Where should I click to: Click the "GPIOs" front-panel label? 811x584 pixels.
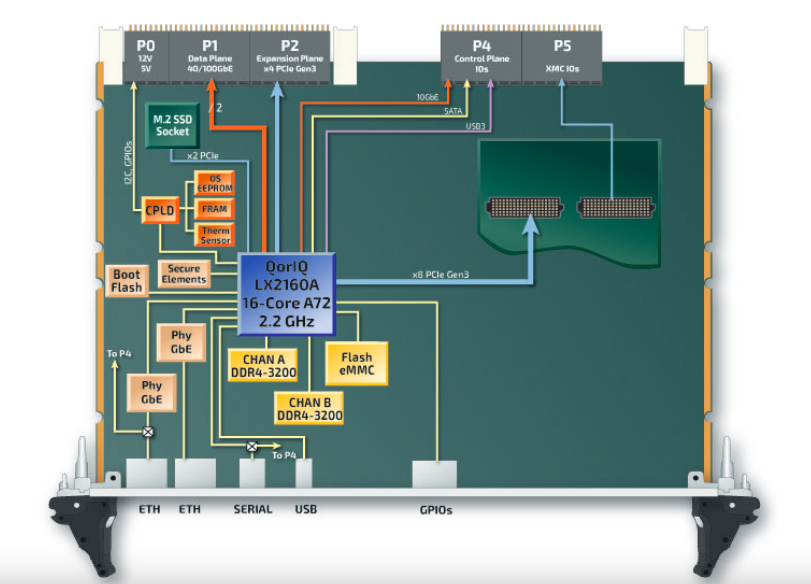436,511
